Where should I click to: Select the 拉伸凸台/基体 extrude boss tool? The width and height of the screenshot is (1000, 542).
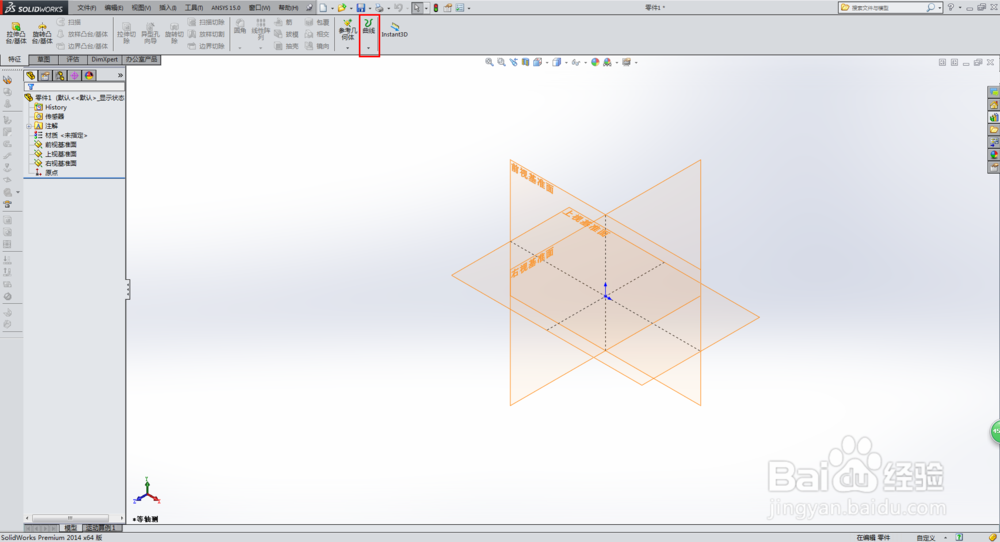click(x=16, y=33)
